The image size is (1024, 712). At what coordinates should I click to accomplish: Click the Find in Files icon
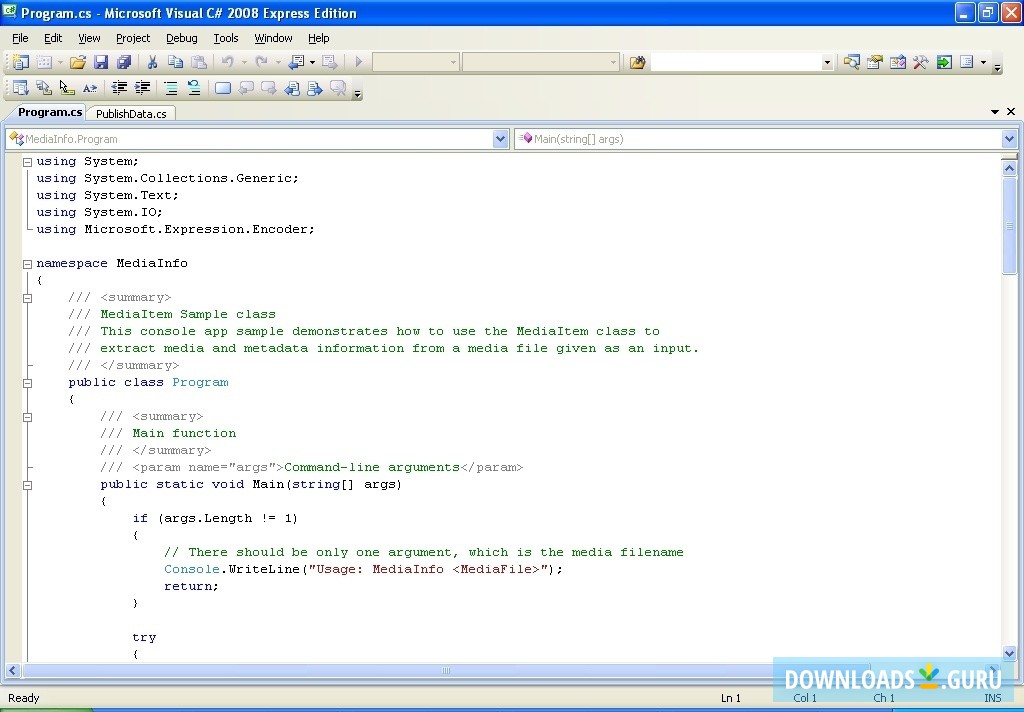tap(637, 62)
